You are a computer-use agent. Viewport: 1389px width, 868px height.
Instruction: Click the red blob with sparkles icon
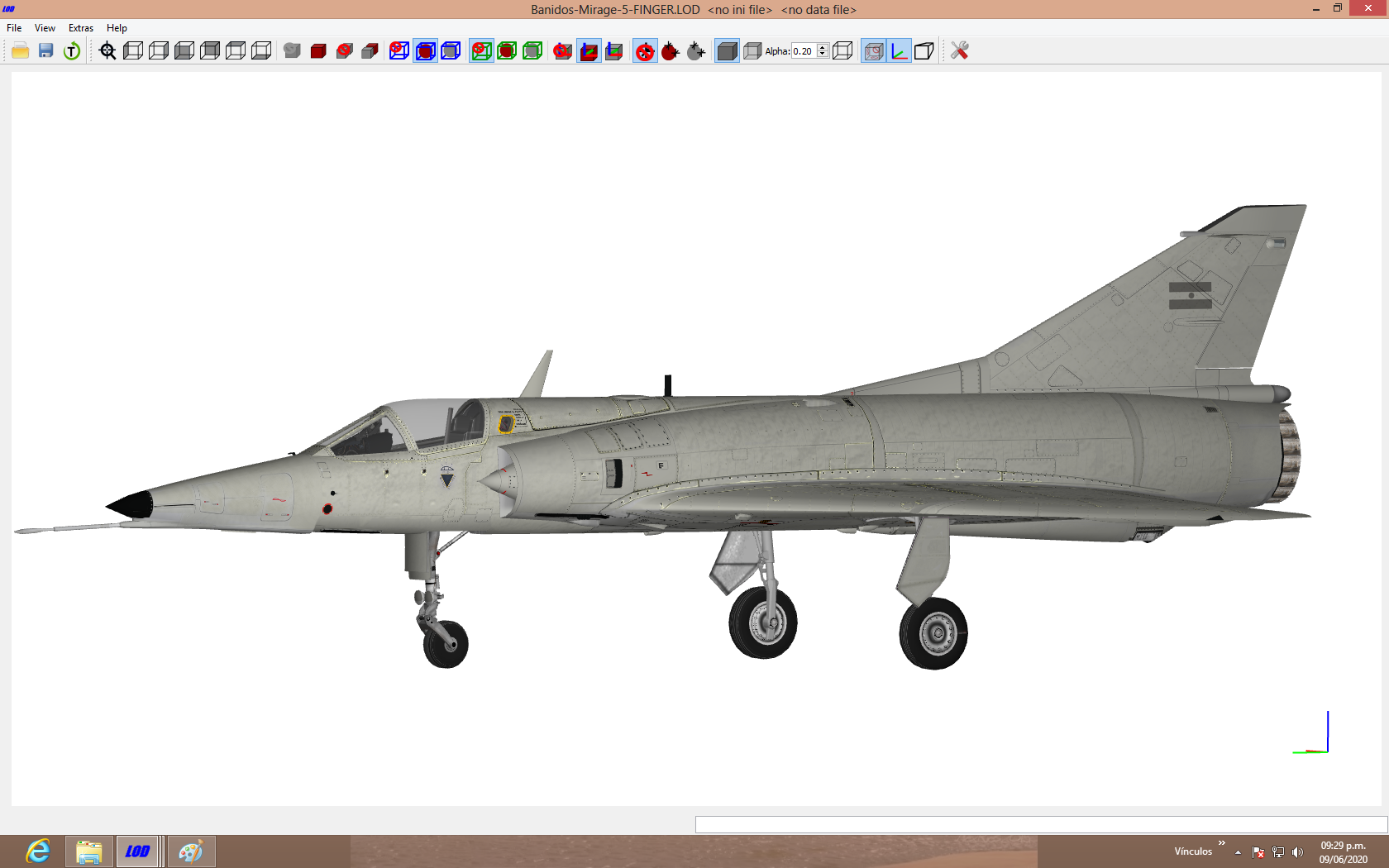tap(671, 51)
